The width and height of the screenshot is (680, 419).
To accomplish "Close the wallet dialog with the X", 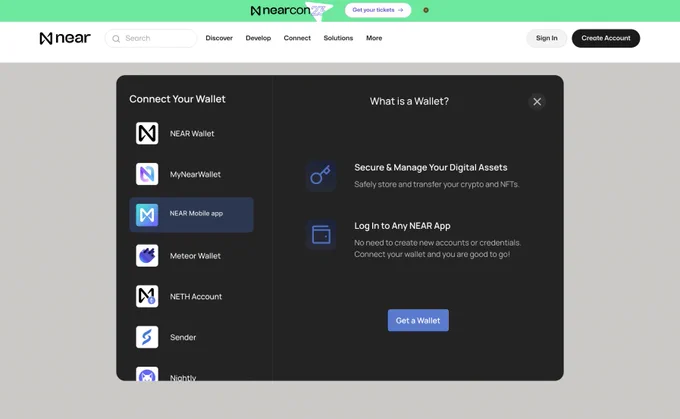I will (537, 101).
